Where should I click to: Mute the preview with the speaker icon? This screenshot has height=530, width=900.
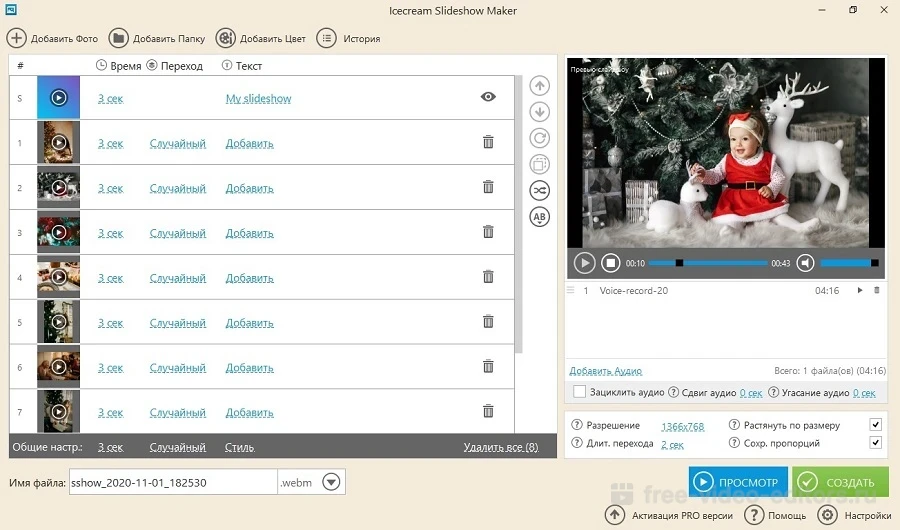804,263
